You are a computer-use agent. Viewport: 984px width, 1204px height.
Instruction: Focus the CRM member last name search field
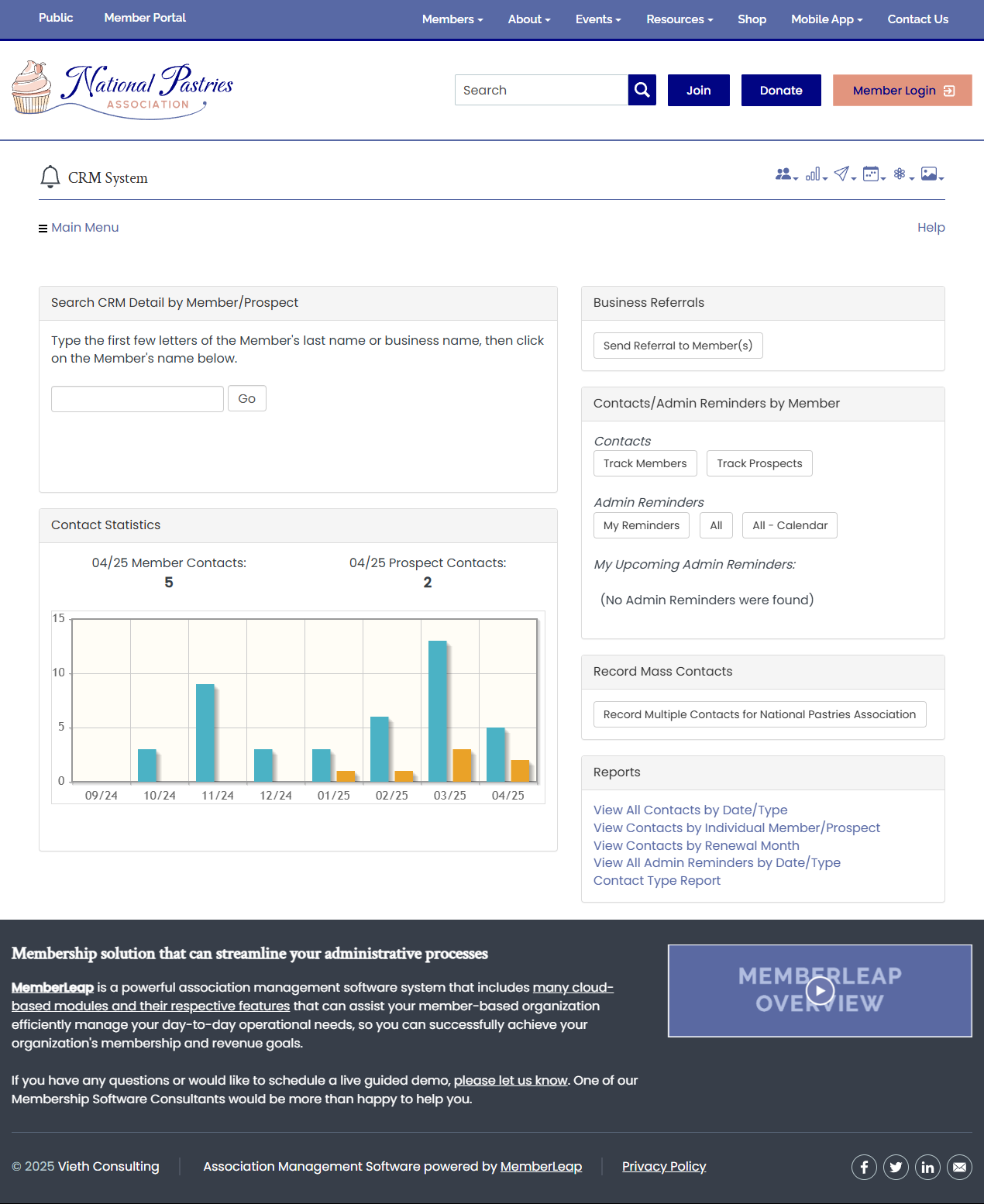coord(137,399)
